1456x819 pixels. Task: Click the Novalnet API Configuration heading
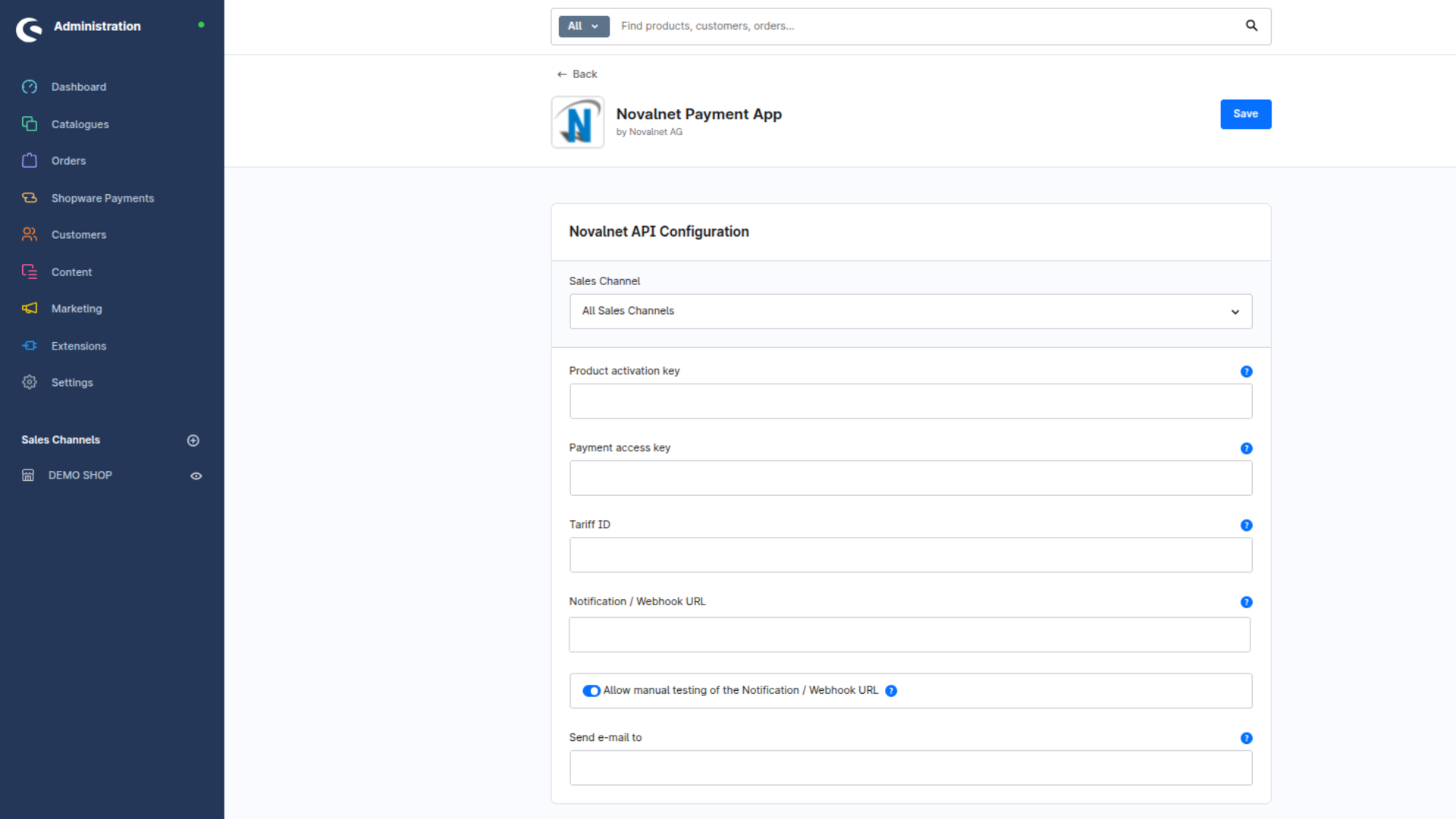pos(659,232)
